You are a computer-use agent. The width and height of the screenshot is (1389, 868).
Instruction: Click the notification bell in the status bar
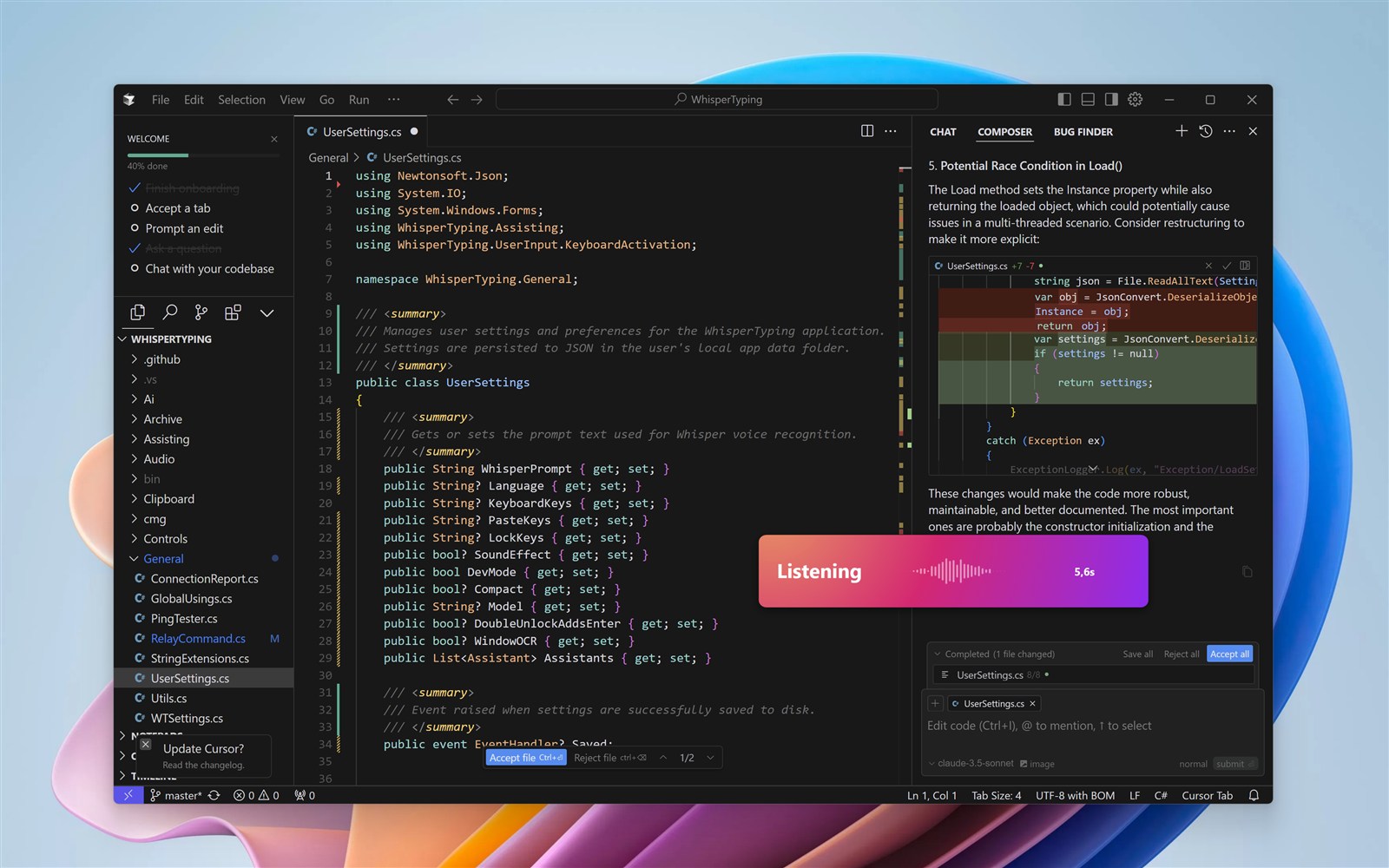pos(1252,795)
